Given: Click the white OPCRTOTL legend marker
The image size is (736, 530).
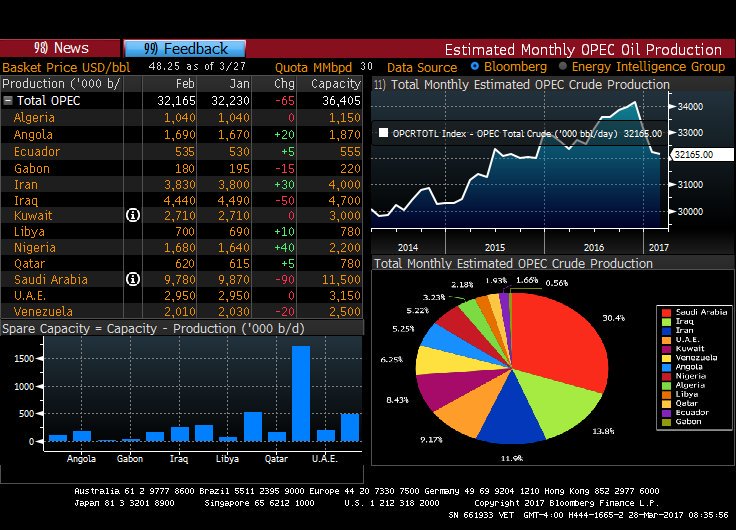Looking at the screenshot, I should click(383, 131).
